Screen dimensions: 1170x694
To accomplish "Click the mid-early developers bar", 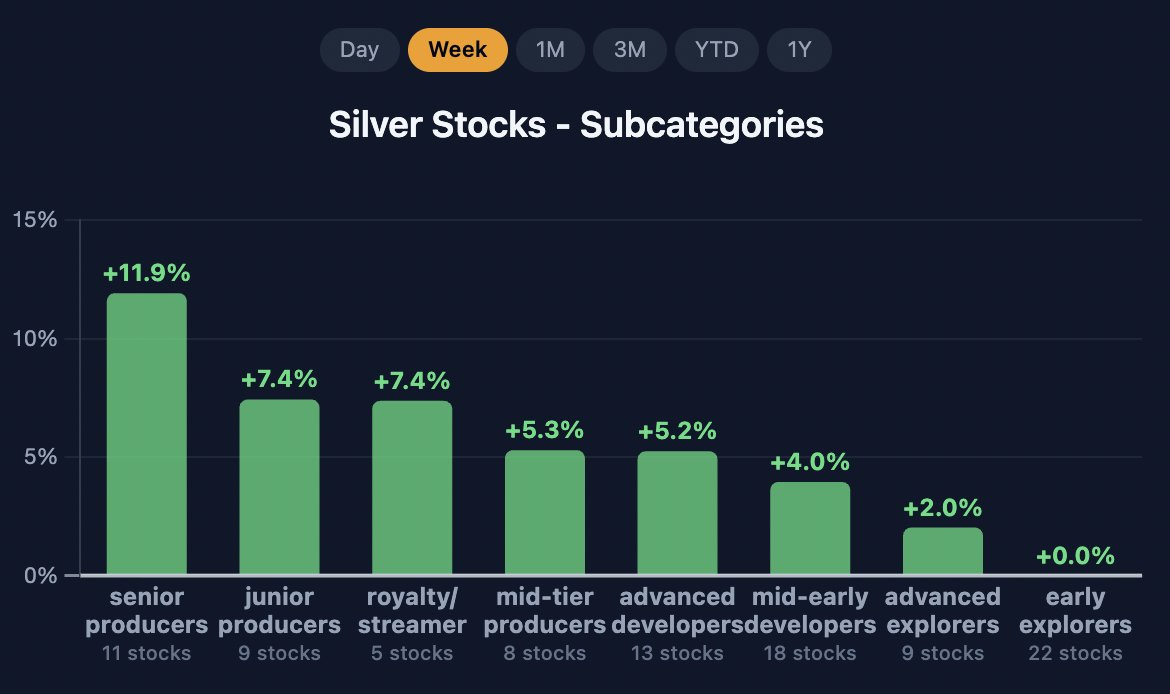I will tap(810, 528).
